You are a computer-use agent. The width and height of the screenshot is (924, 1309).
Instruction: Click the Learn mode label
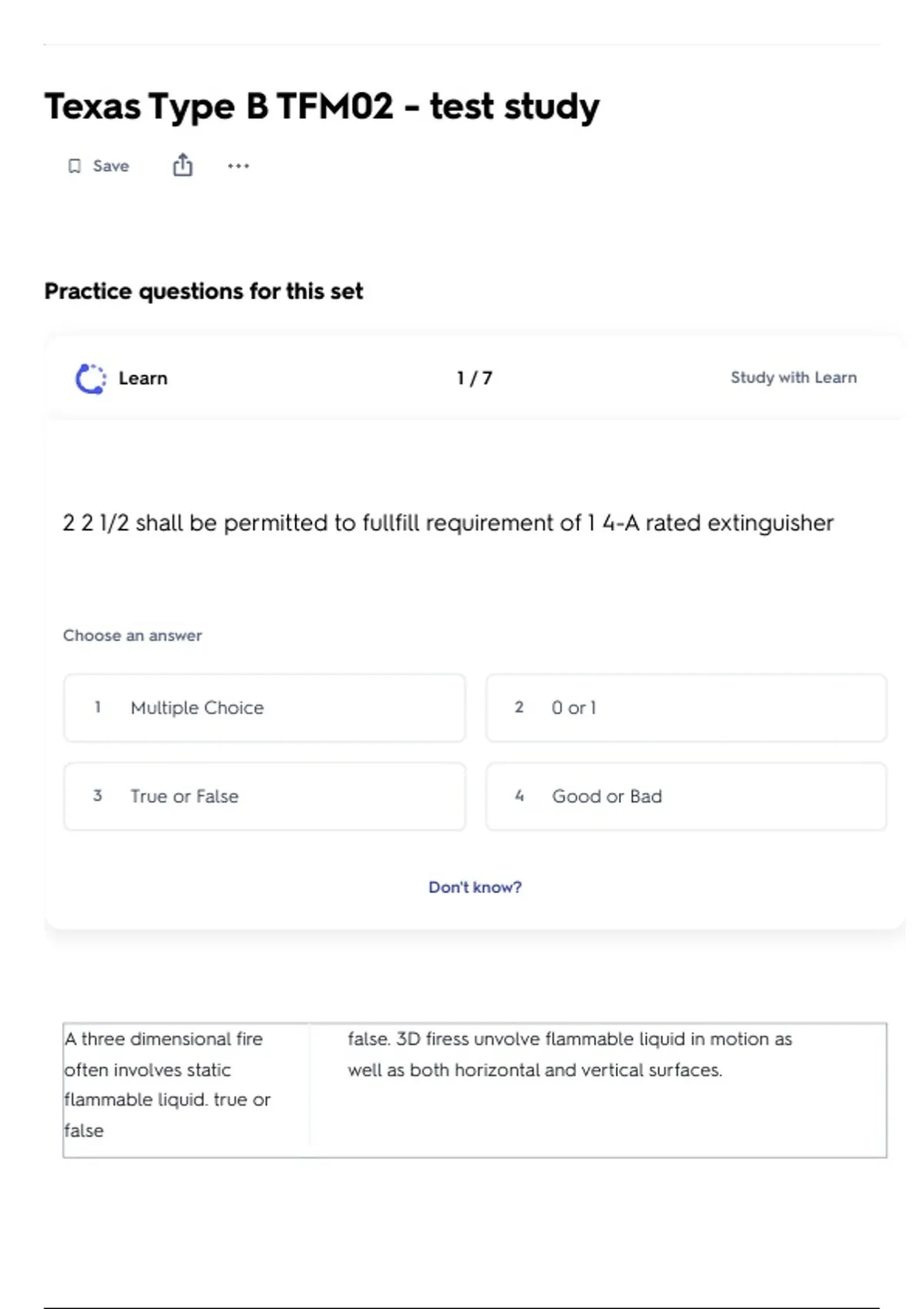[143, 378]
